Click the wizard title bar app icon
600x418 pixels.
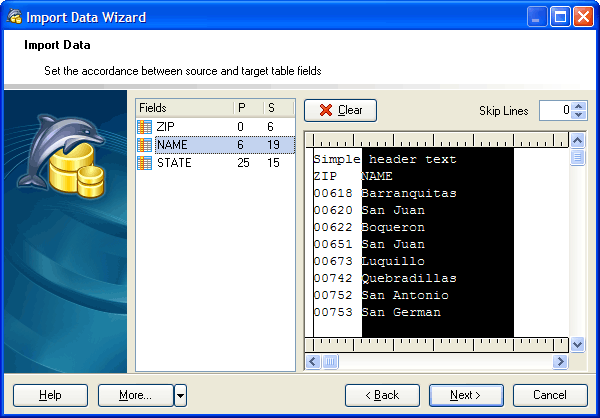(15, 16)
